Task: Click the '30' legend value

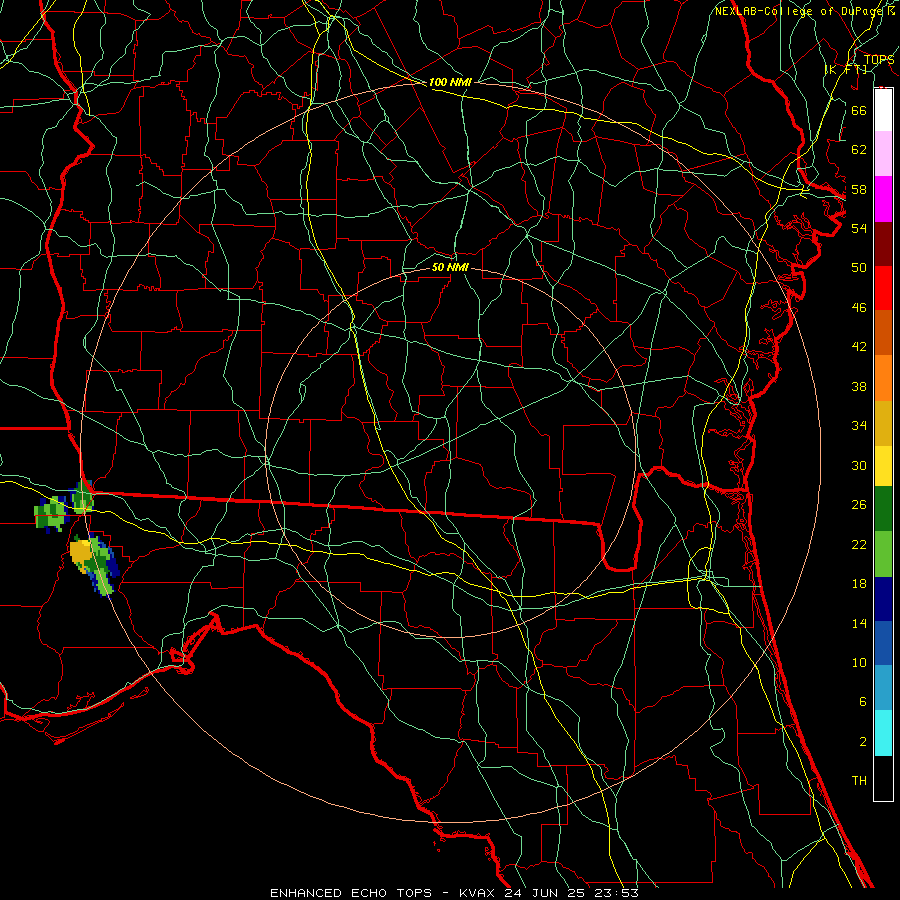Action: click(859, 465)
